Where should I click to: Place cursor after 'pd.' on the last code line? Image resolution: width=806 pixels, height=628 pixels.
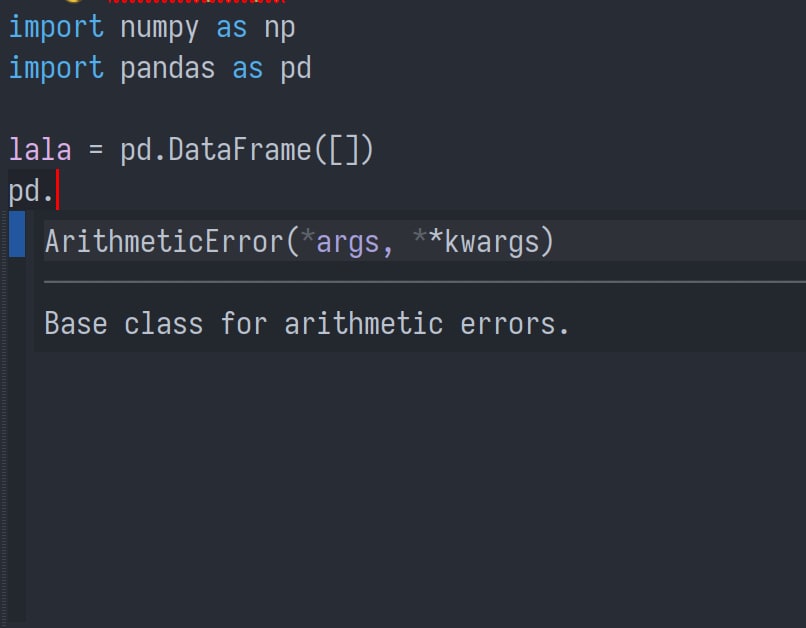56,191
